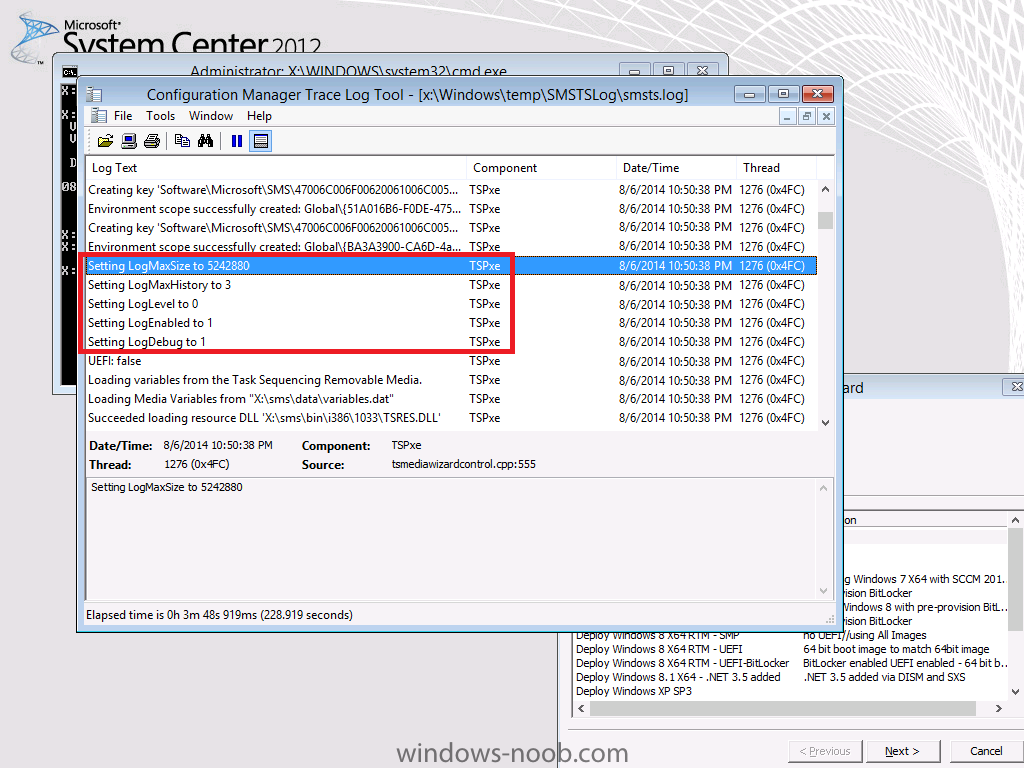The height and width of the screenshot is (768, 1024).
Task: Click the log list scroll up arrow
Action: [825, 189]
